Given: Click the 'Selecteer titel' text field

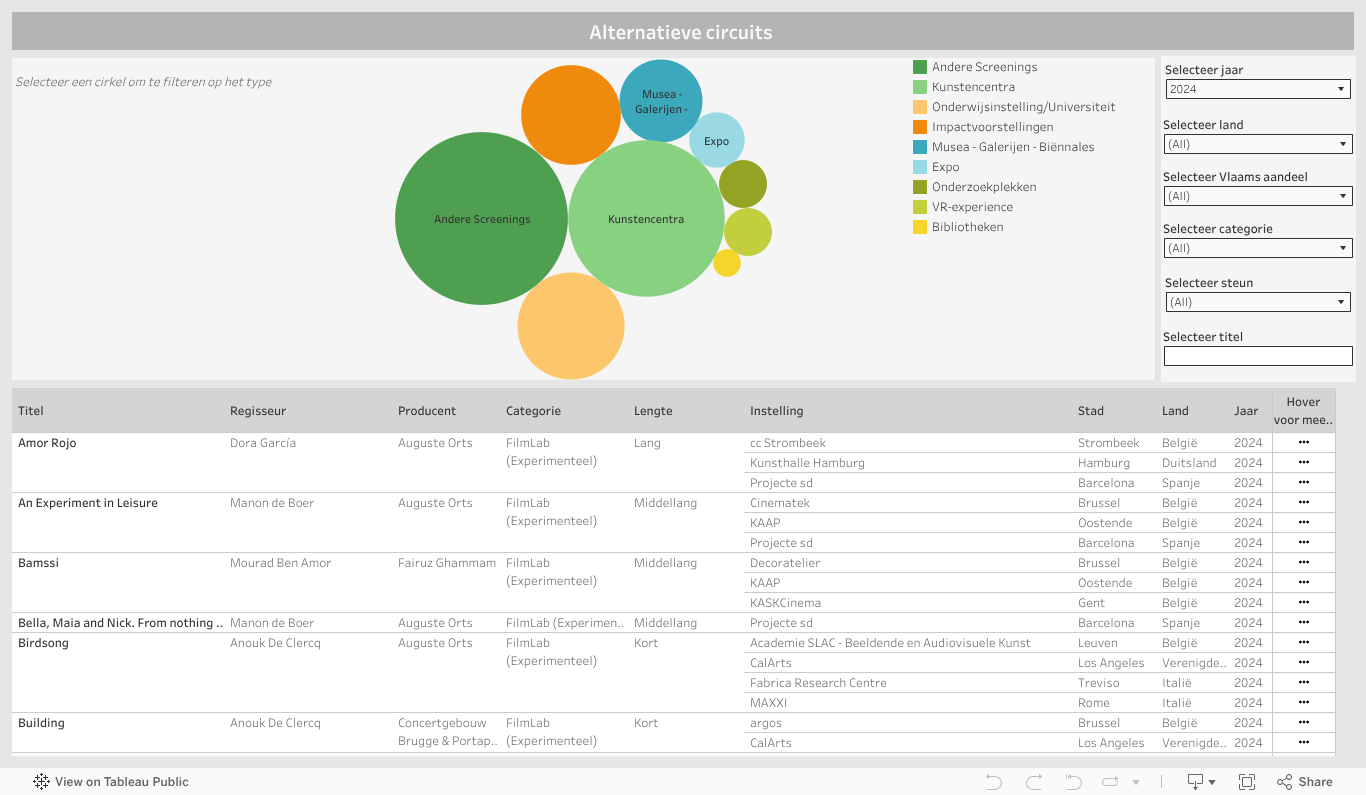Looking at the screenshot, I should point(1257,356).
